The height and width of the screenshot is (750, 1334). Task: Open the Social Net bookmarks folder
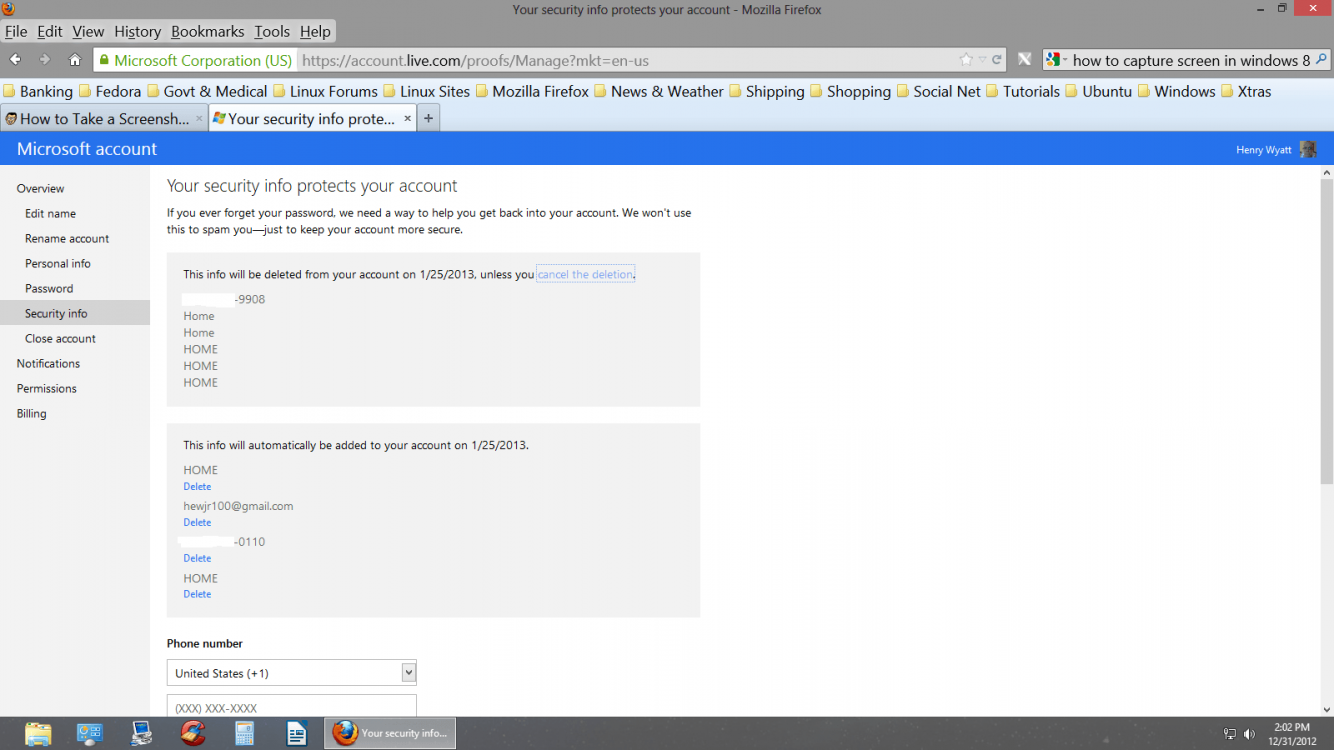tap(938, 91)
